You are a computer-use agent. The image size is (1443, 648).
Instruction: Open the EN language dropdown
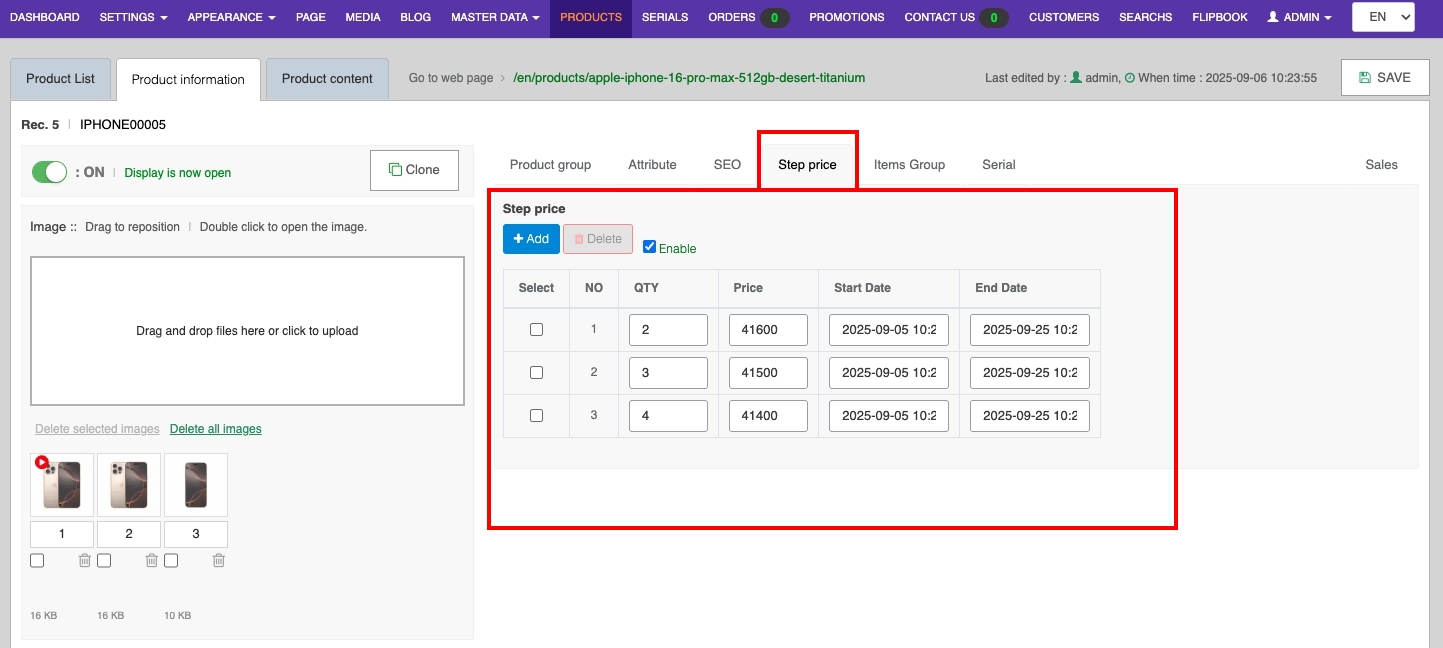[x=1383, y=17]
